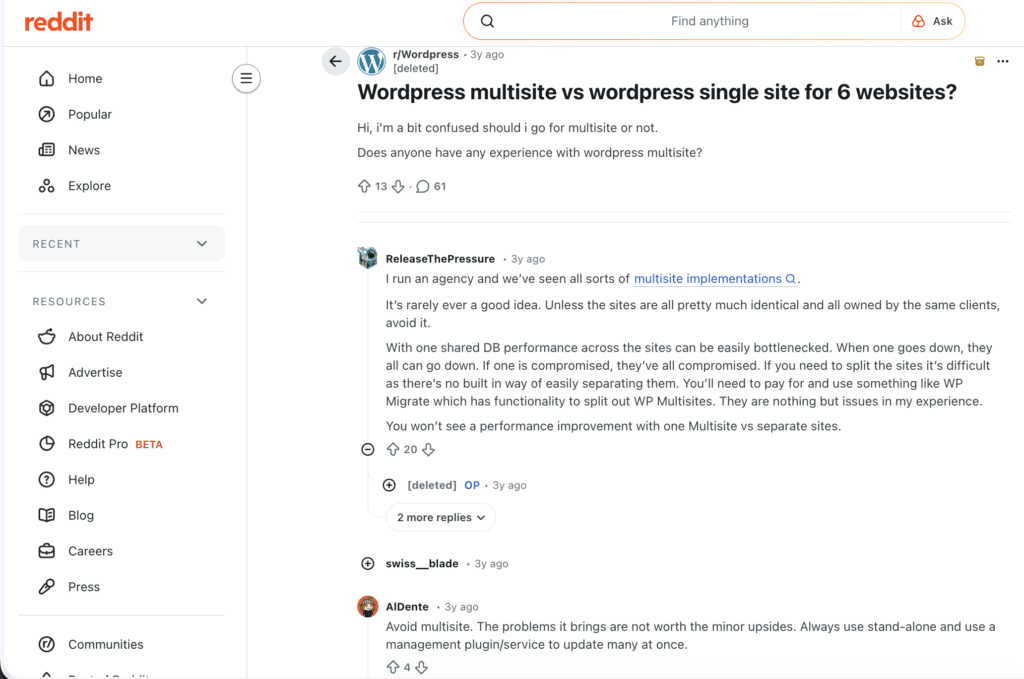Expand swiss__blade's collapsed comment
Image resolution: width=1024 pixels, height=679 pixels.
point(368,563)
